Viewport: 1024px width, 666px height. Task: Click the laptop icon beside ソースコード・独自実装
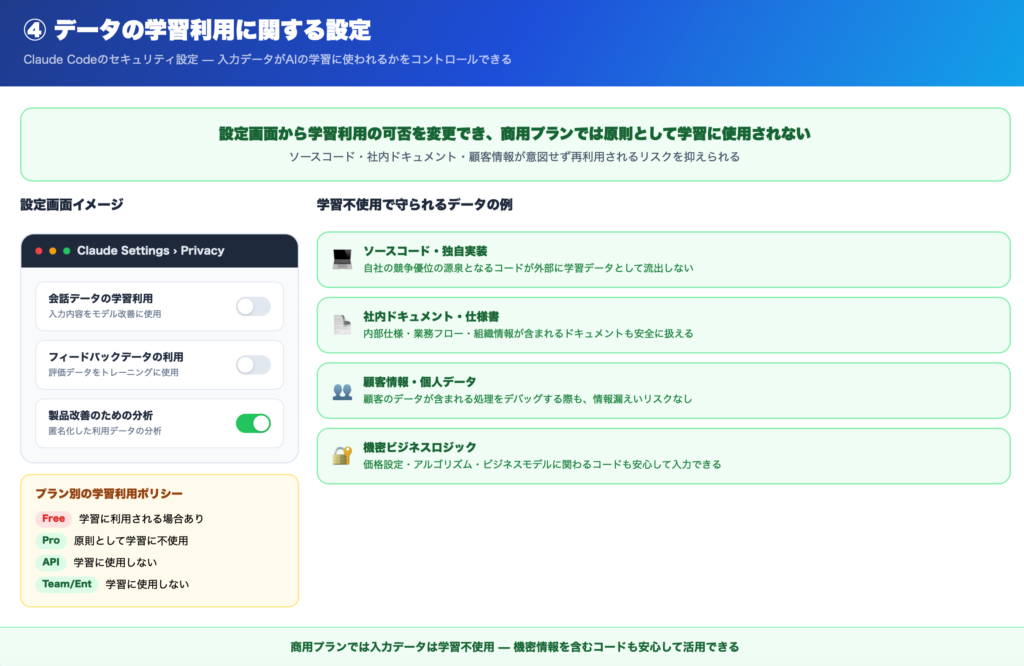(342, 259)
